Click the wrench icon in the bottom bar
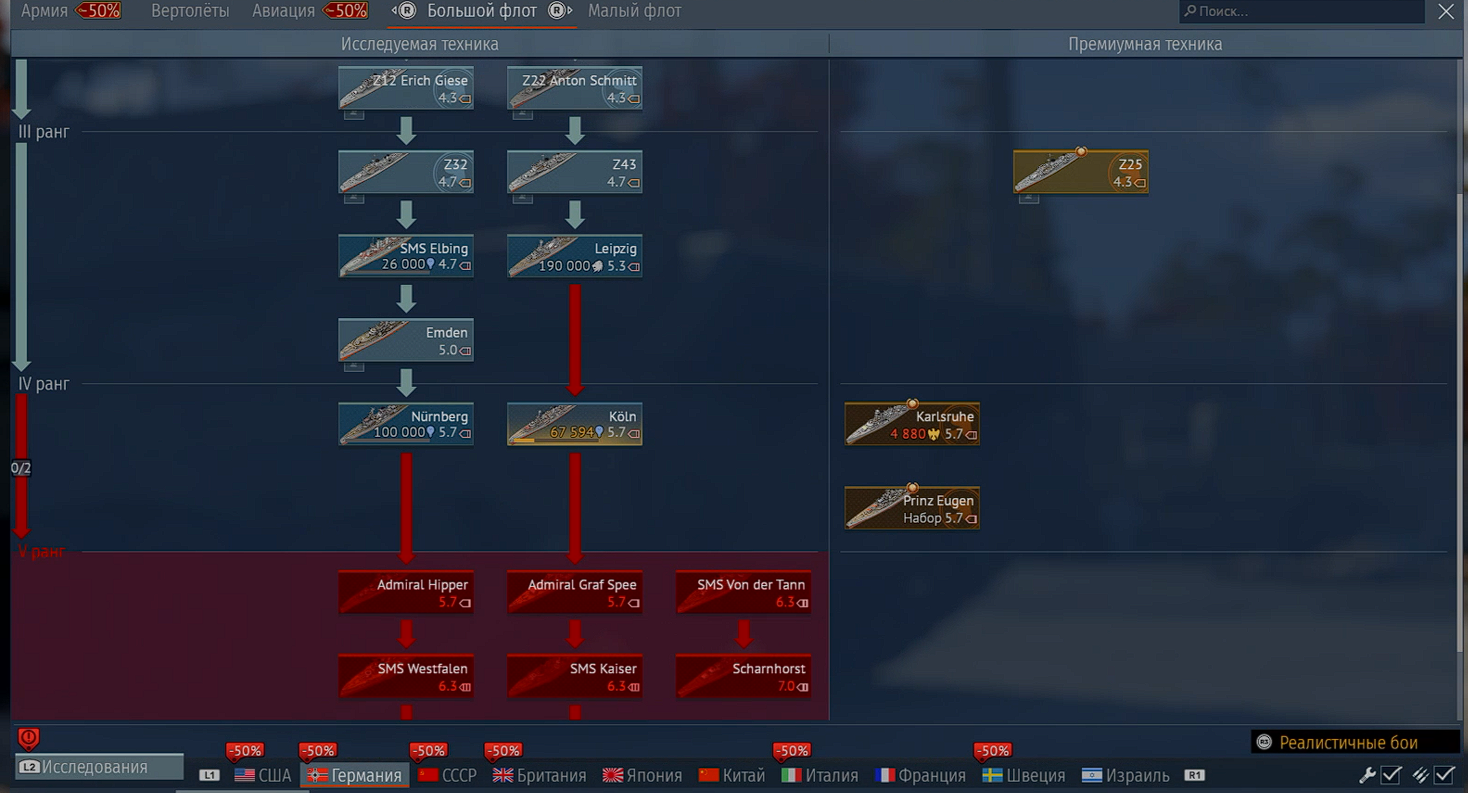The height and width of the screenshot is (793, 1468). pos(1367,775)
